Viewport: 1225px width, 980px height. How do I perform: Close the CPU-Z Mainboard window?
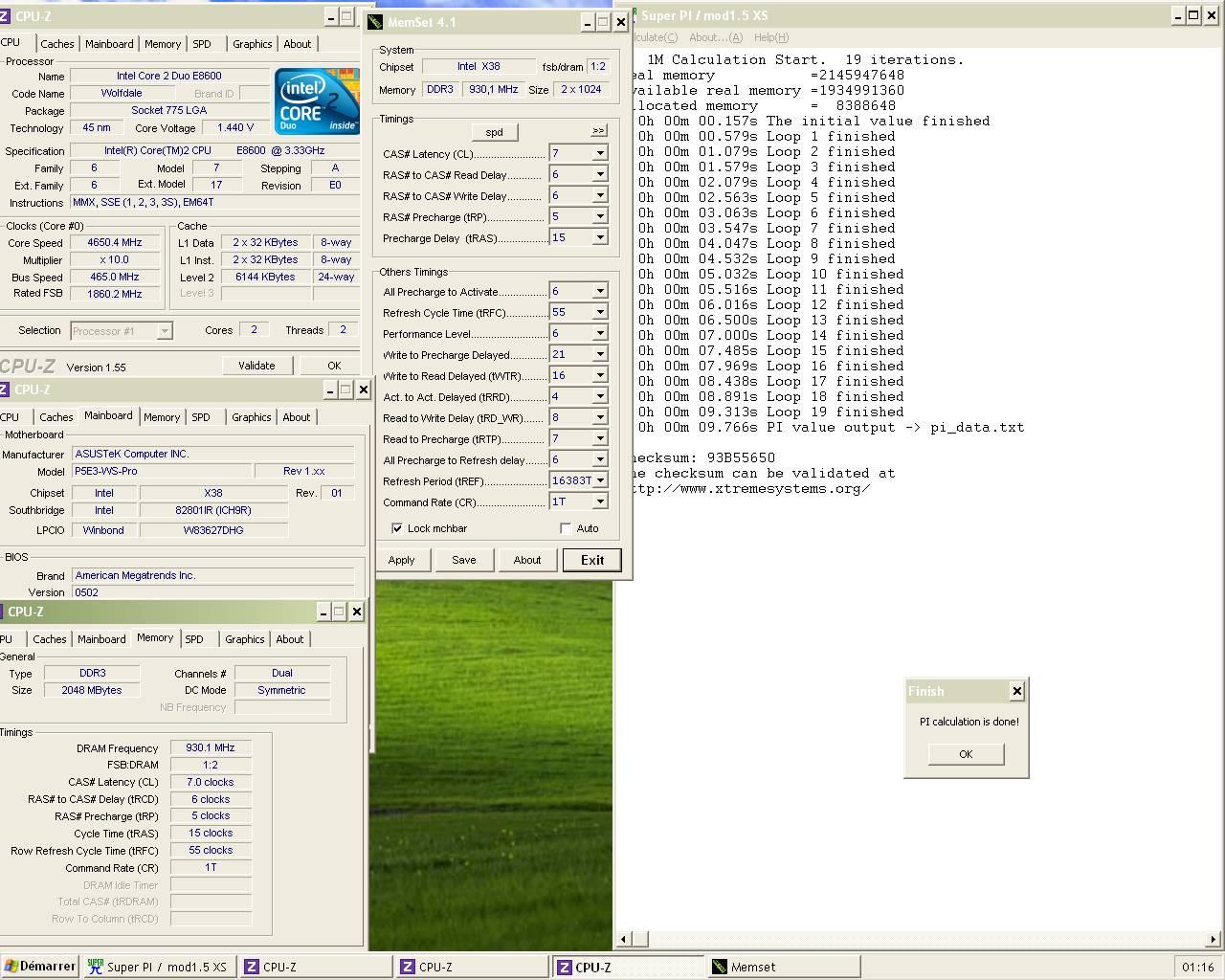(x=363, y=390)
